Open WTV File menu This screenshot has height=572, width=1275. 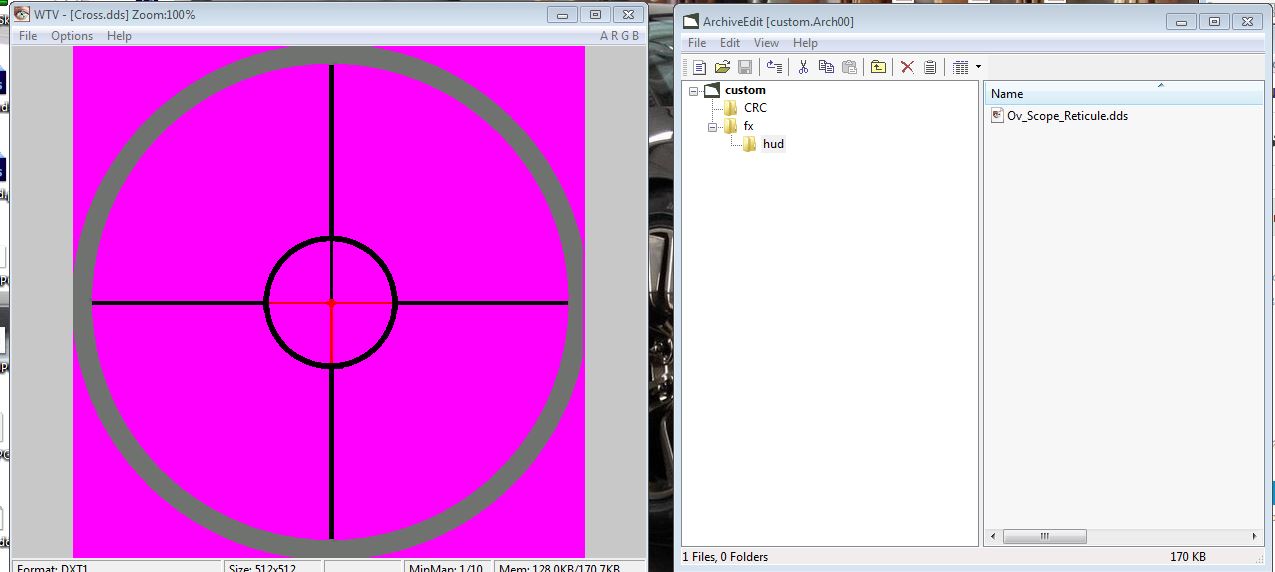(28, 36)
